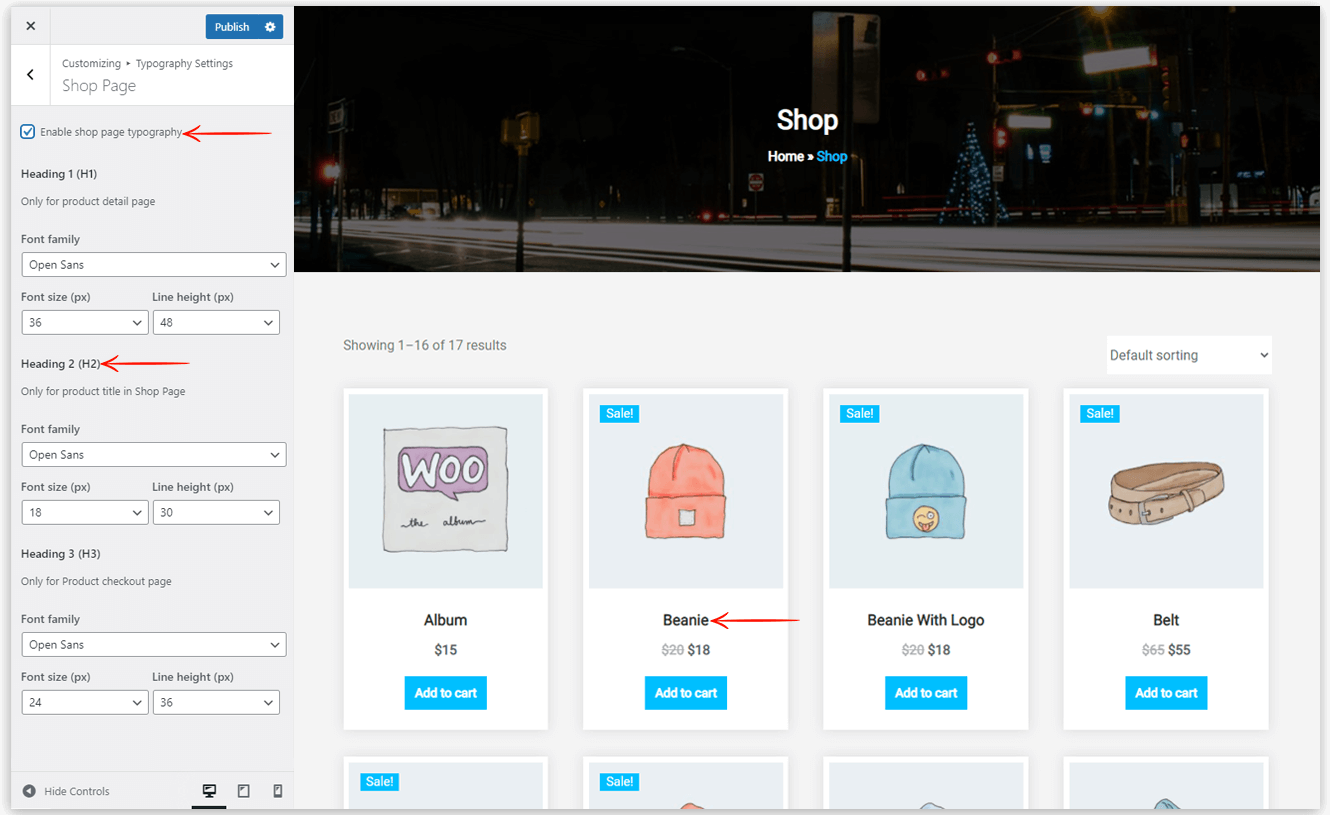Click the Hide Controls label

coord(77,791)
